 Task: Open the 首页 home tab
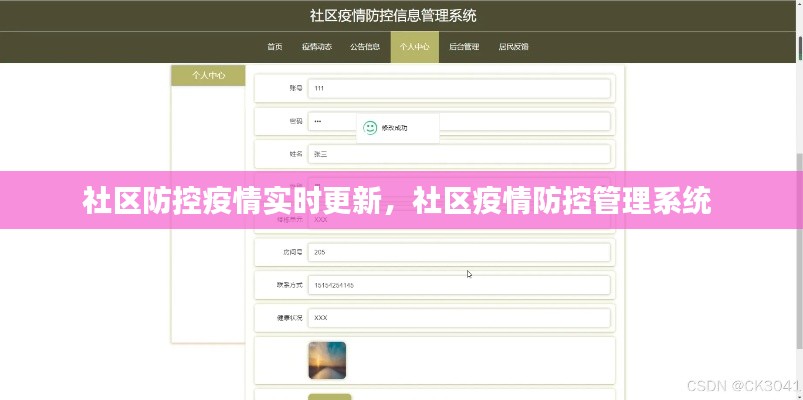click(274, 47)
